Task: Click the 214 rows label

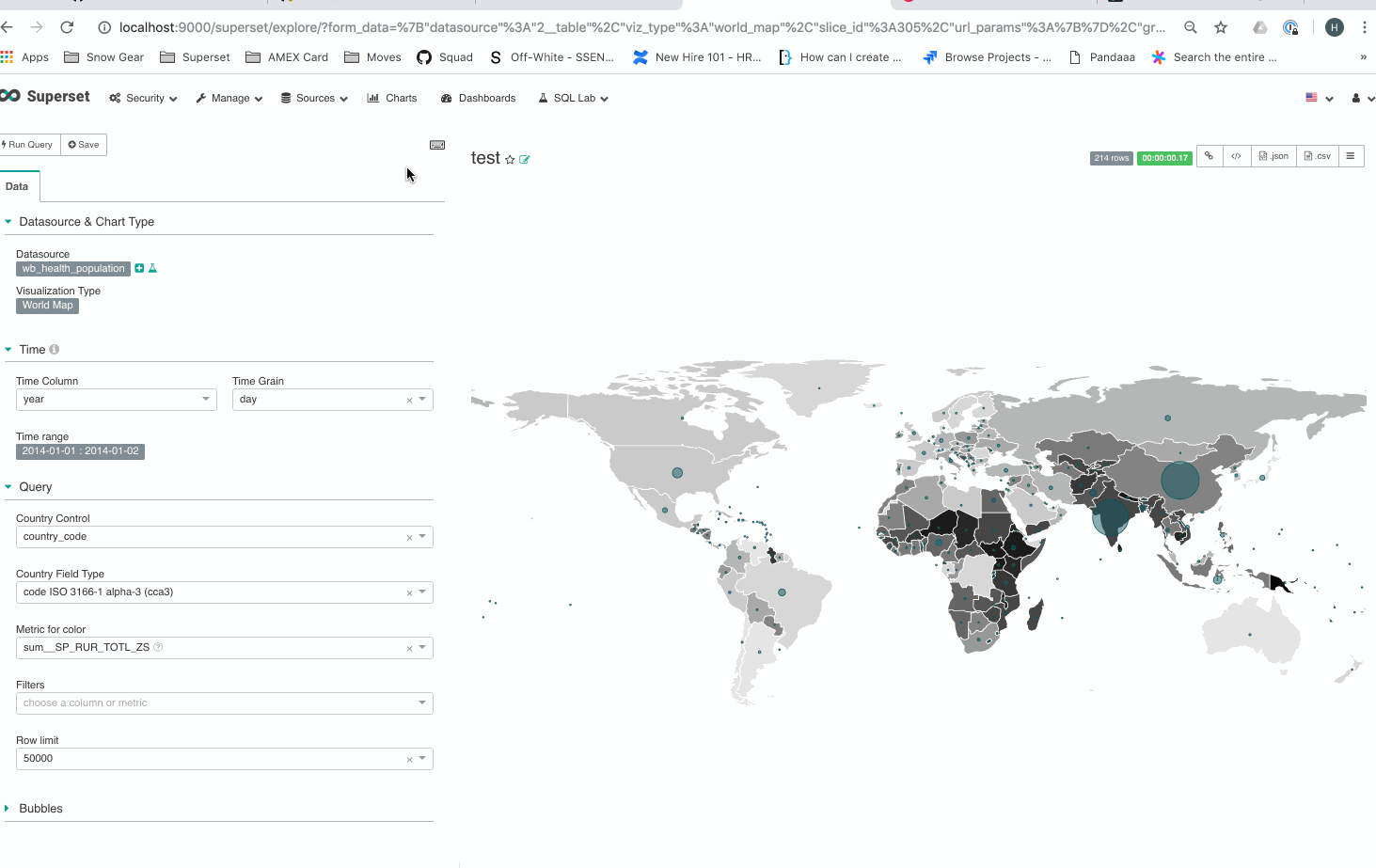Action: [1112, 158]
